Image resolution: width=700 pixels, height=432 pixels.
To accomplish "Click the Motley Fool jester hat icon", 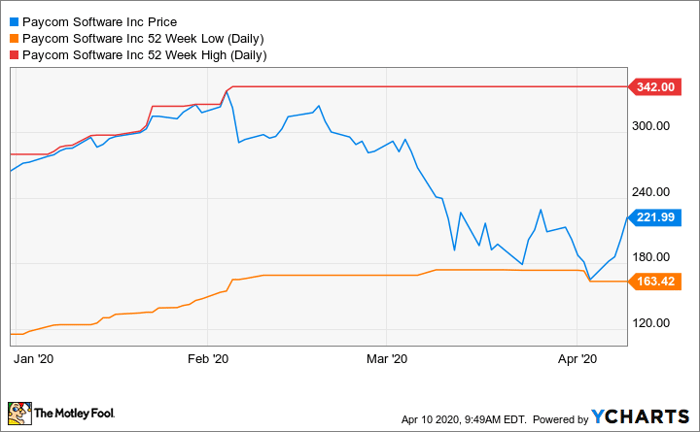I will (x=20, y=412).
